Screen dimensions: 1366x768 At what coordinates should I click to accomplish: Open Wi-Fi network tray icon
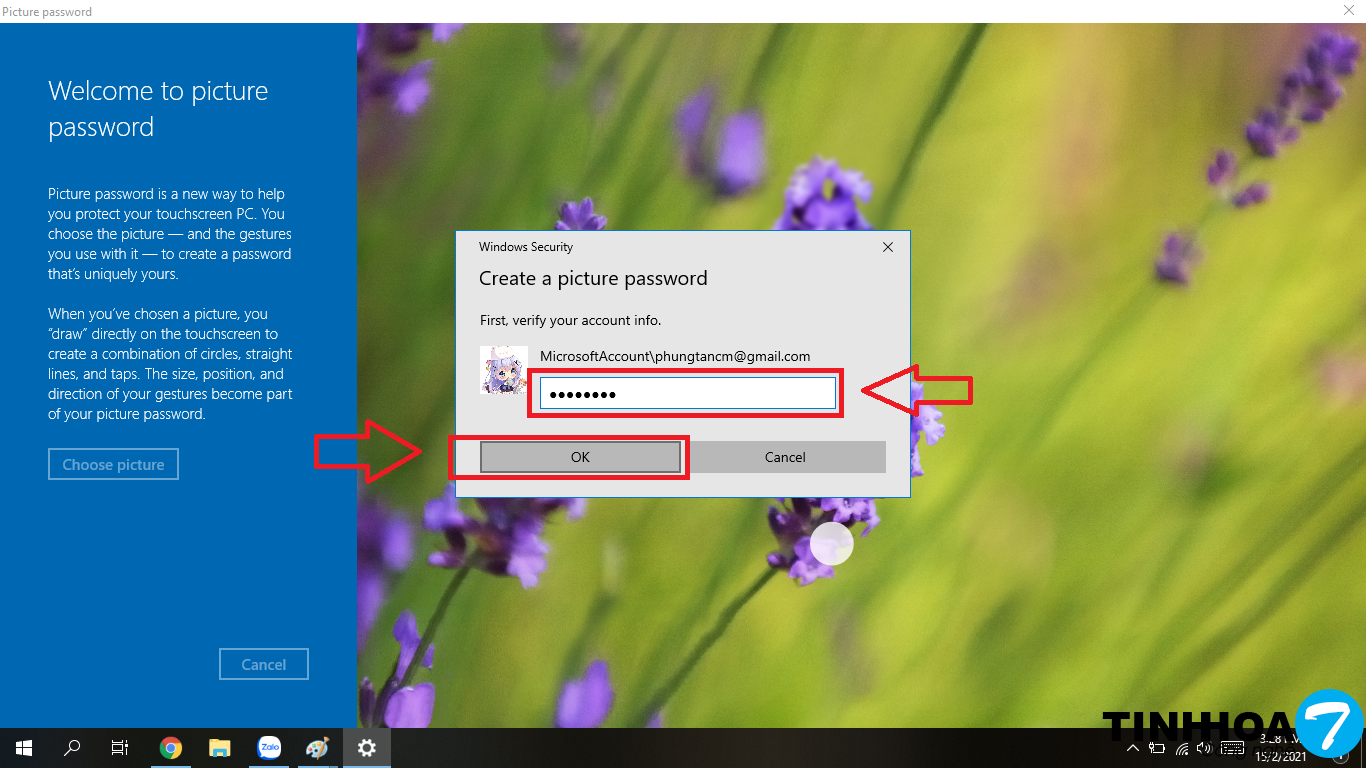pos(1182,748)
